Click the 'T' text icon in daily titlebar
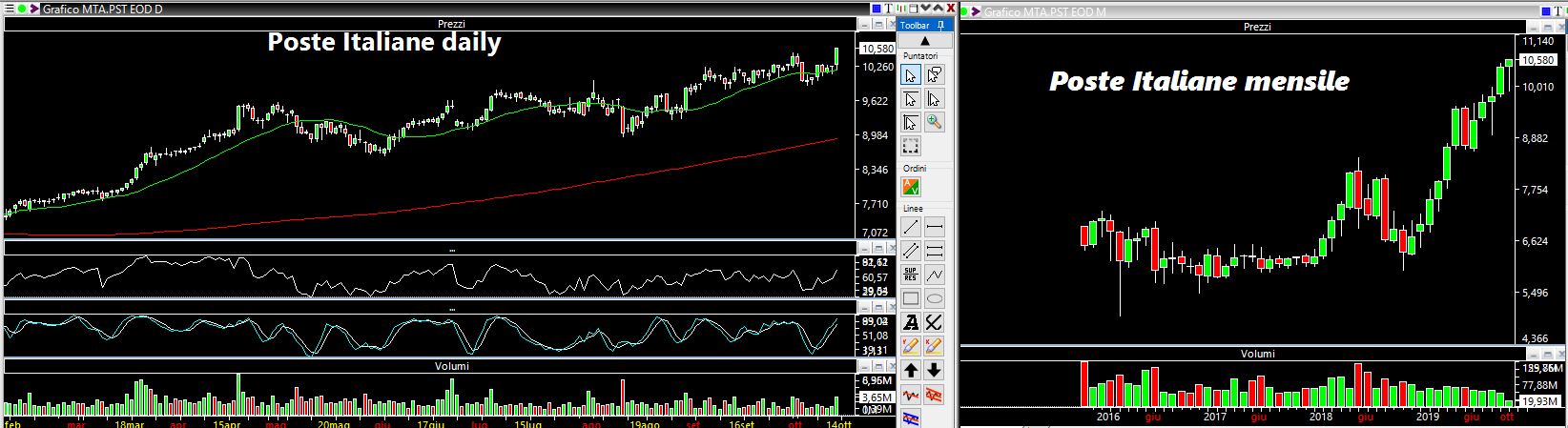The height and width of the screenshot is (428, 1568). point(888,9)
